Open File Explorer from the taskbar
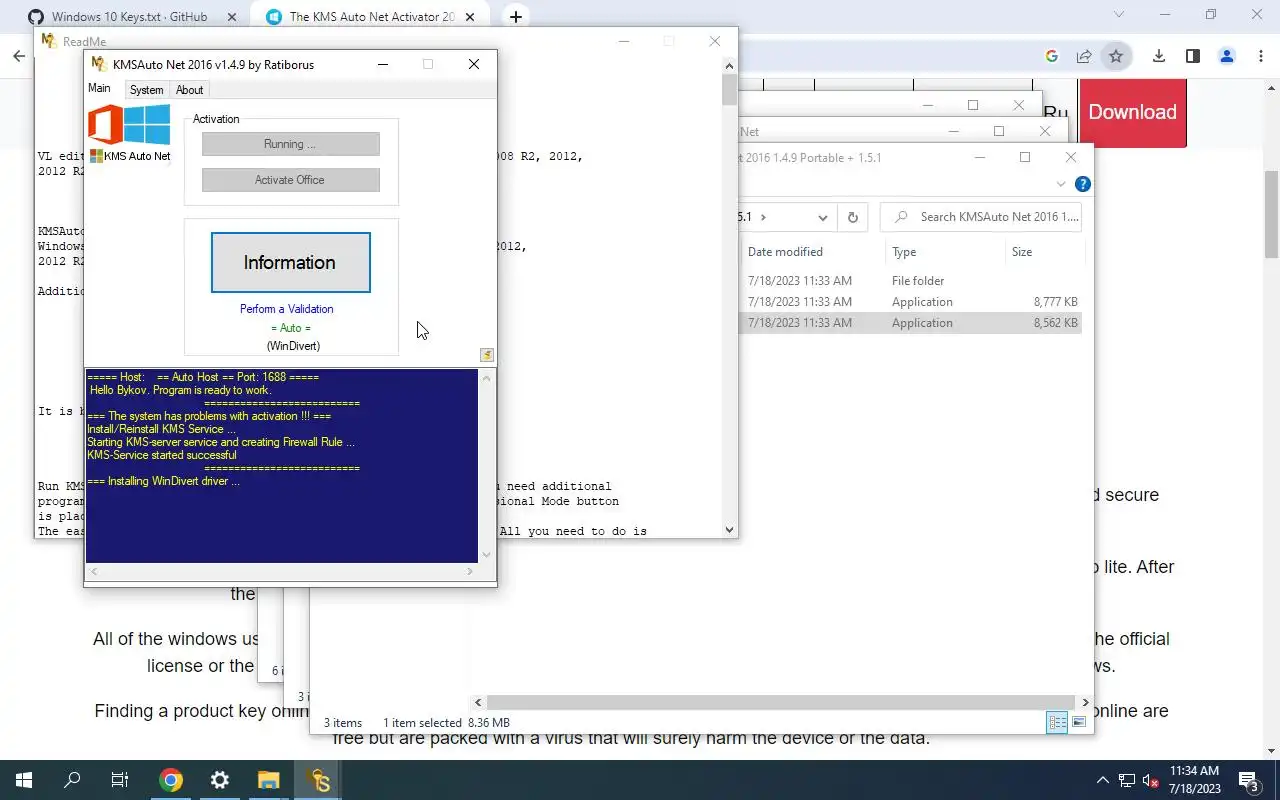 269,780
